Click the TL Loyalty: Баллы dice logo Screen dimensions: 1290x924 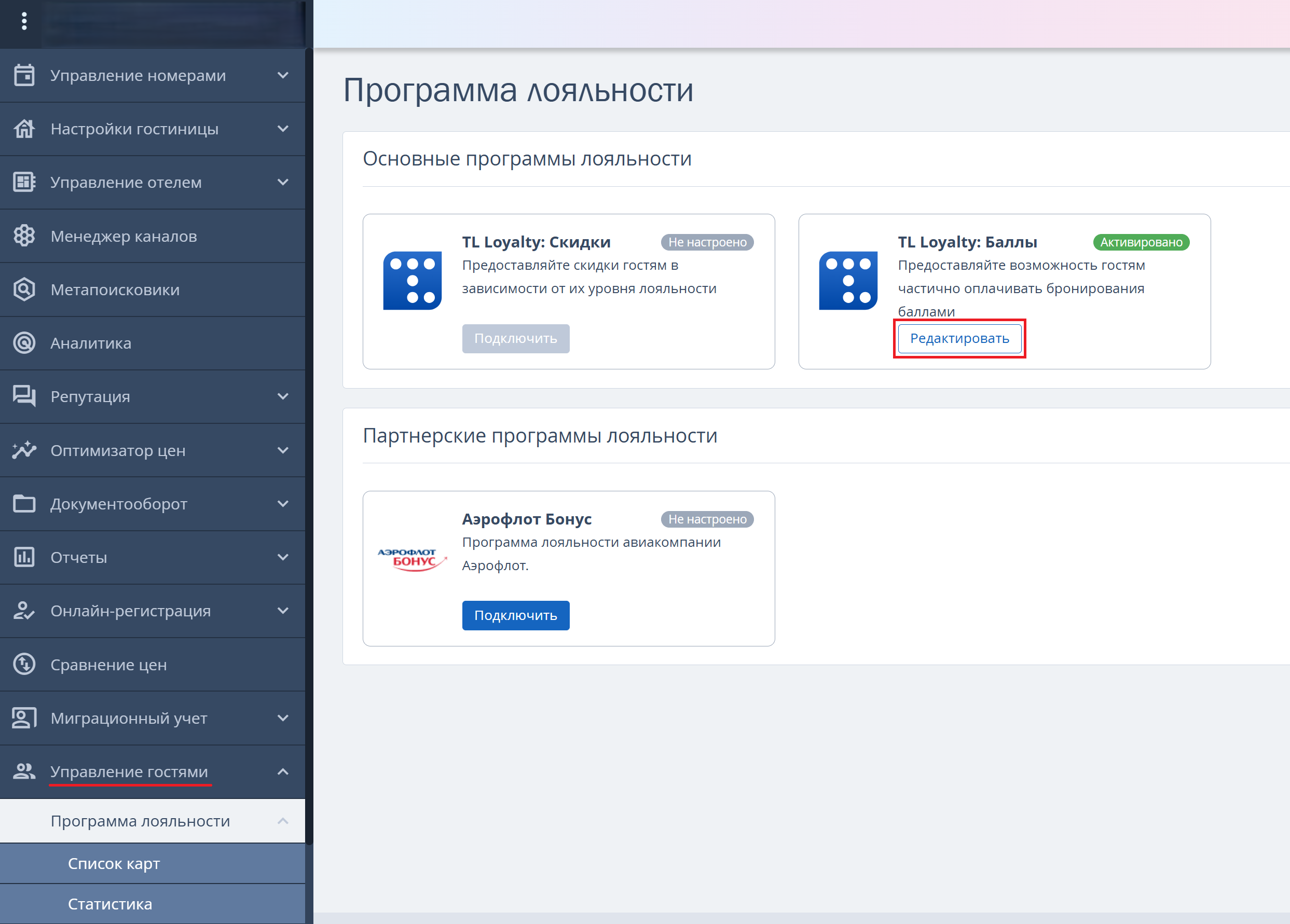pyautogui.click(x=847, y=280)
